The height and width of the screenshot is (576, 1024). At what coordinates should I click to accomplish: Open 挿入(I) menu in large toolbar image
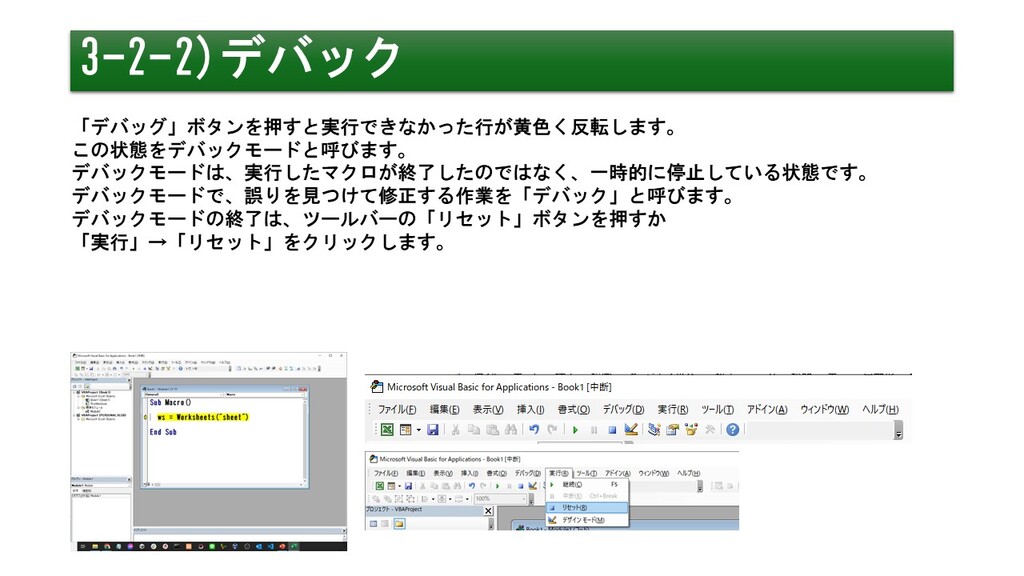530,409
